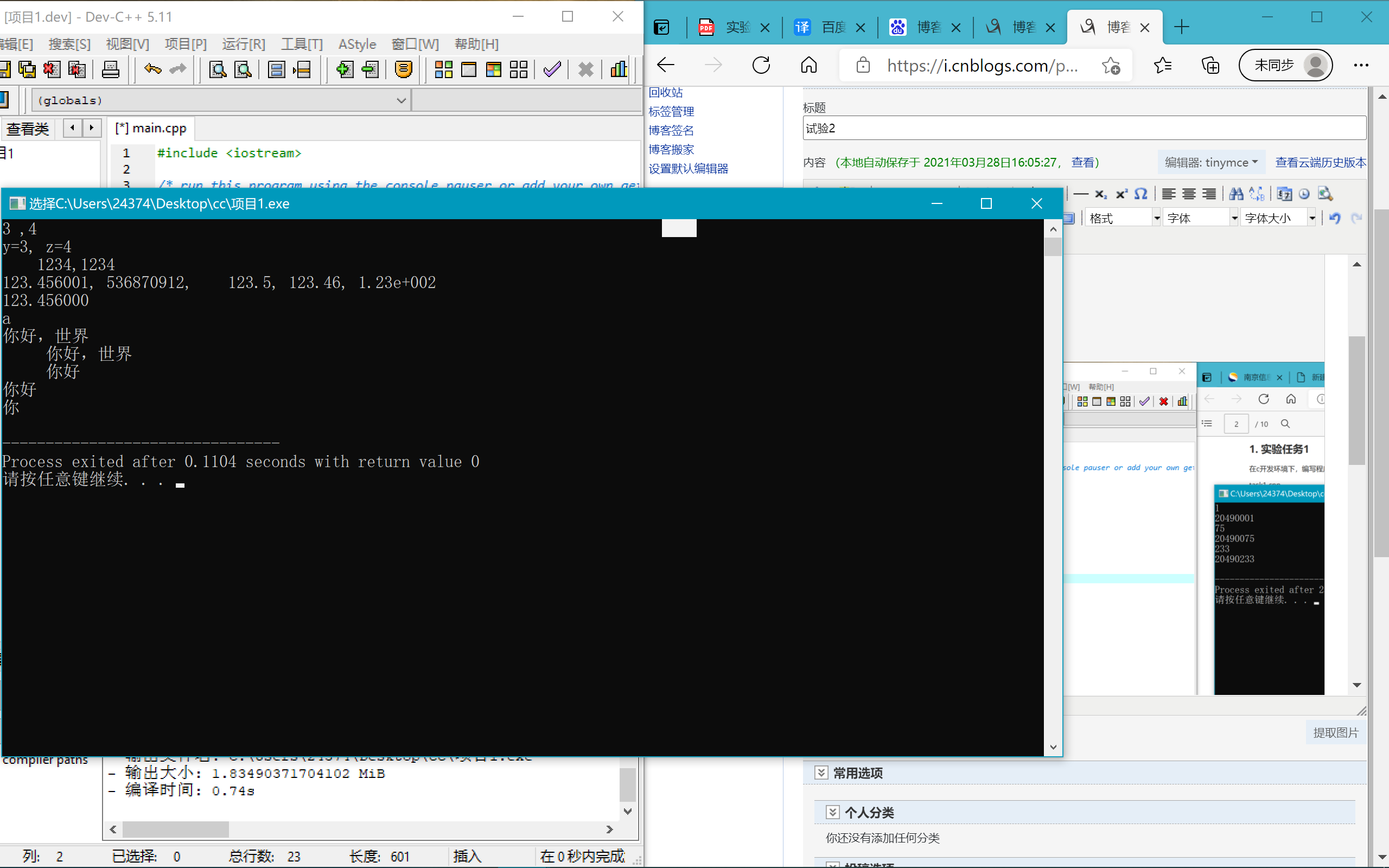This screenshot has height=868, width=1389.
Task: Switch to the main.cpp editor tab
Action: (x=151, y=128)
